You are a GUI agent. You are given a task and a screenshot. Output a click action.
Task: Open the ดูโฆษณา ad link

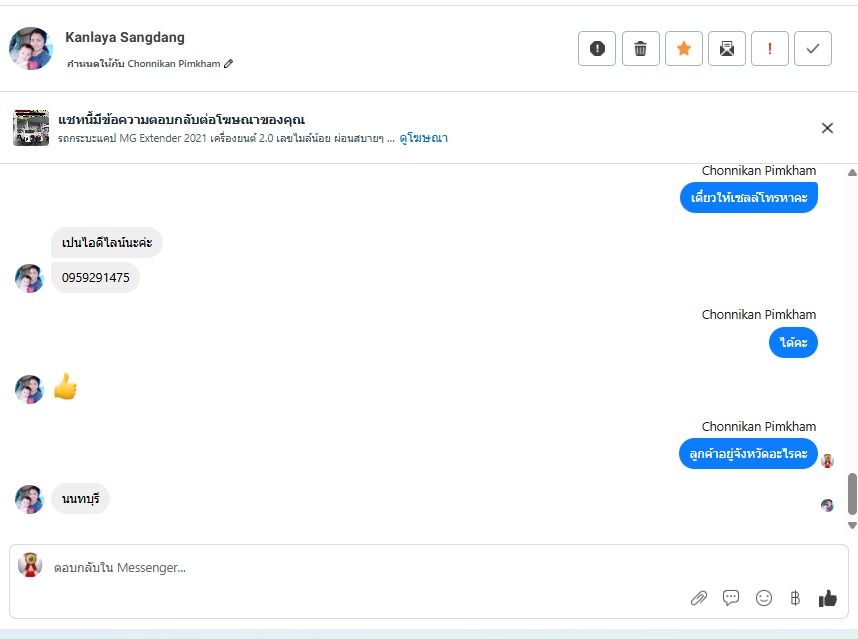[424, 138]
